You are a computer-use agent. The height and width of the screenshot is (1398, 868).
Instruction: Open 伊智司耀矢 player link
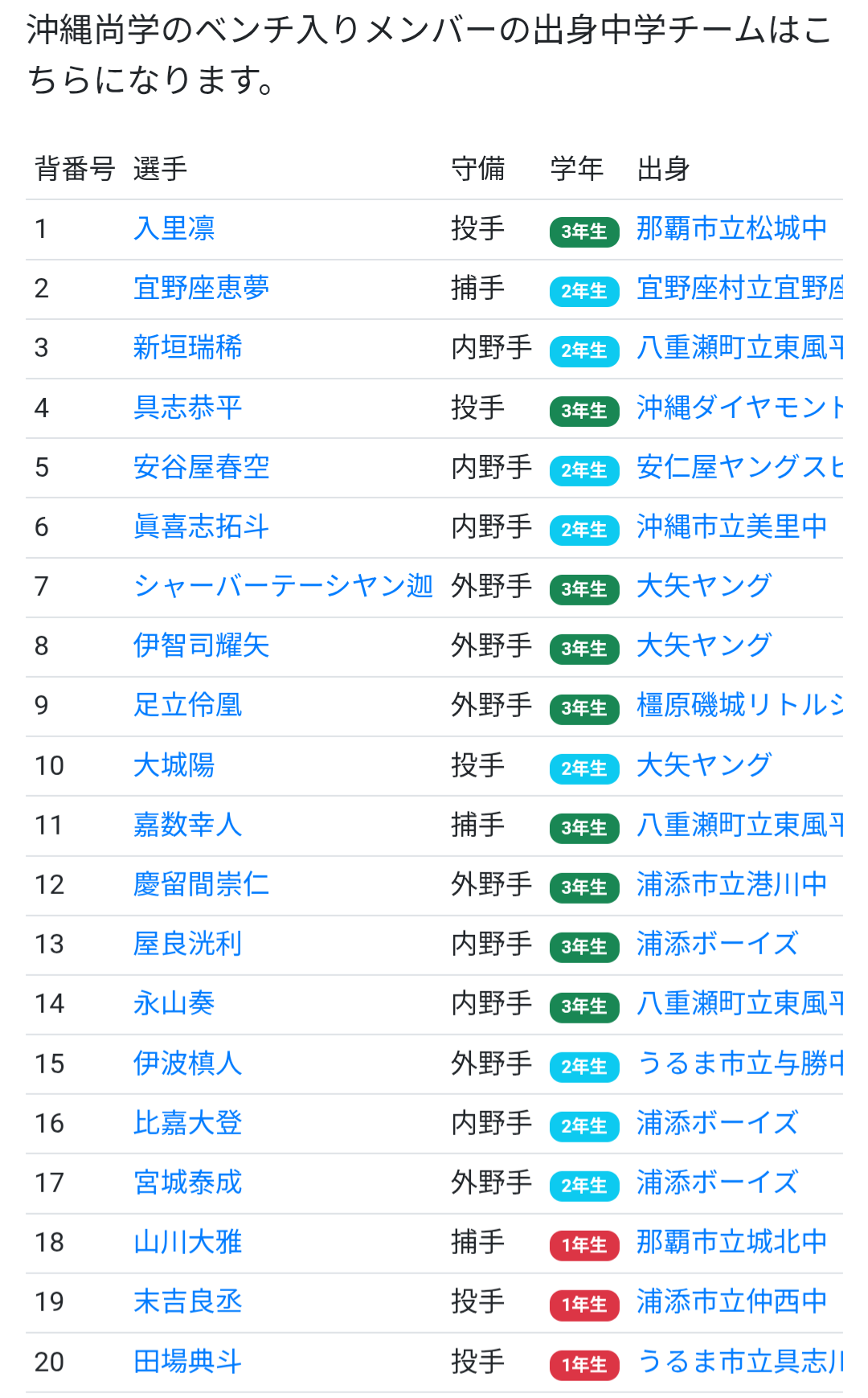201,646
